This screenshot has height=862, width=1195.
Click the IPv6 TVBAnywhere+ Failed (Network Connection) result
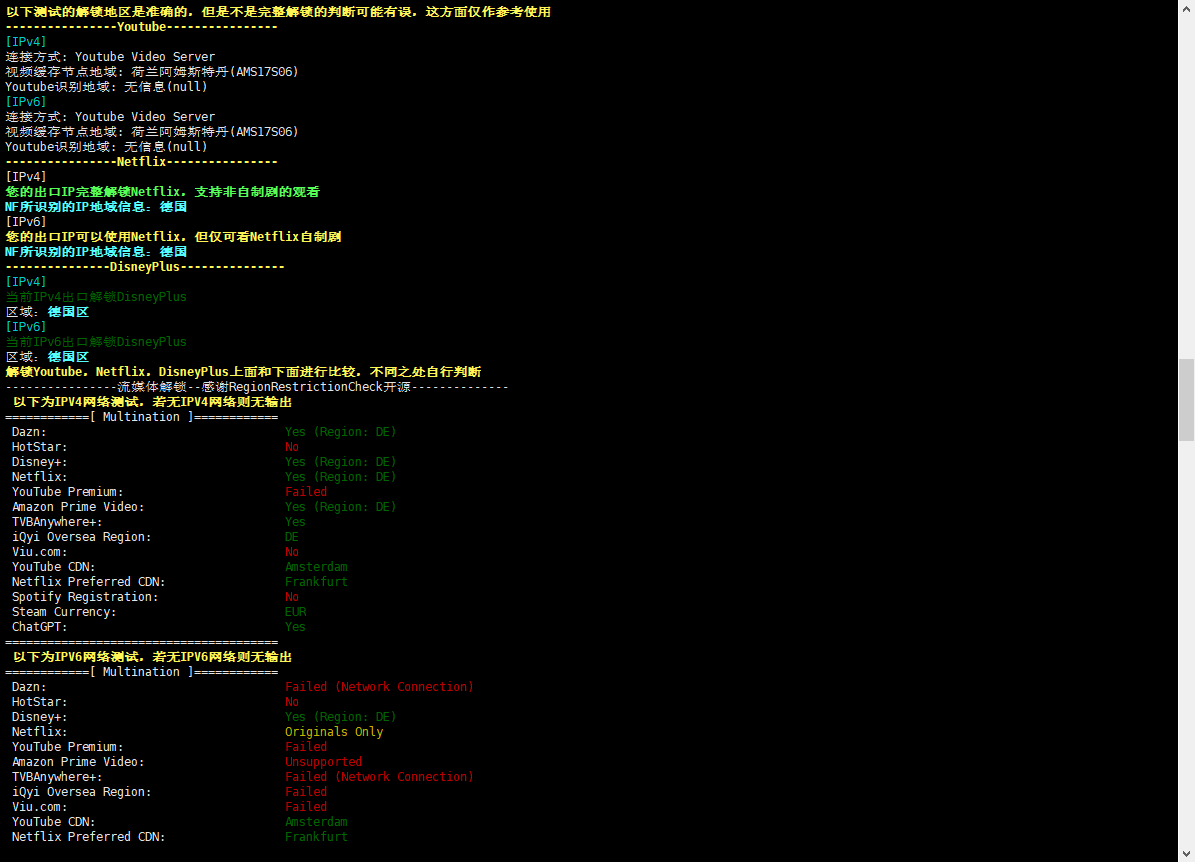379,777
